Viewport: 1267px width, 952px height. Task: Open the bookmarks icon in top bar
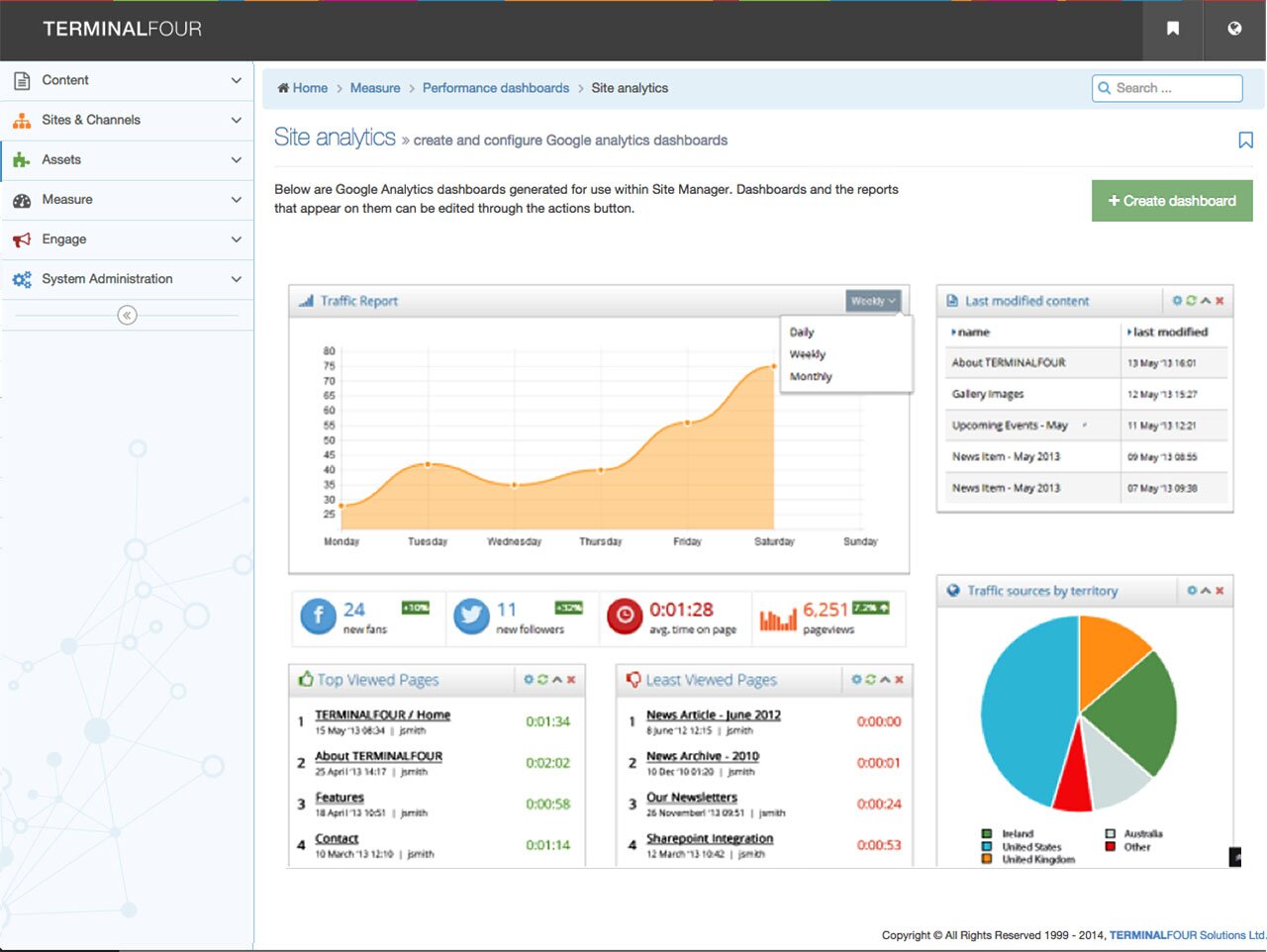(x=1172, y=29)
